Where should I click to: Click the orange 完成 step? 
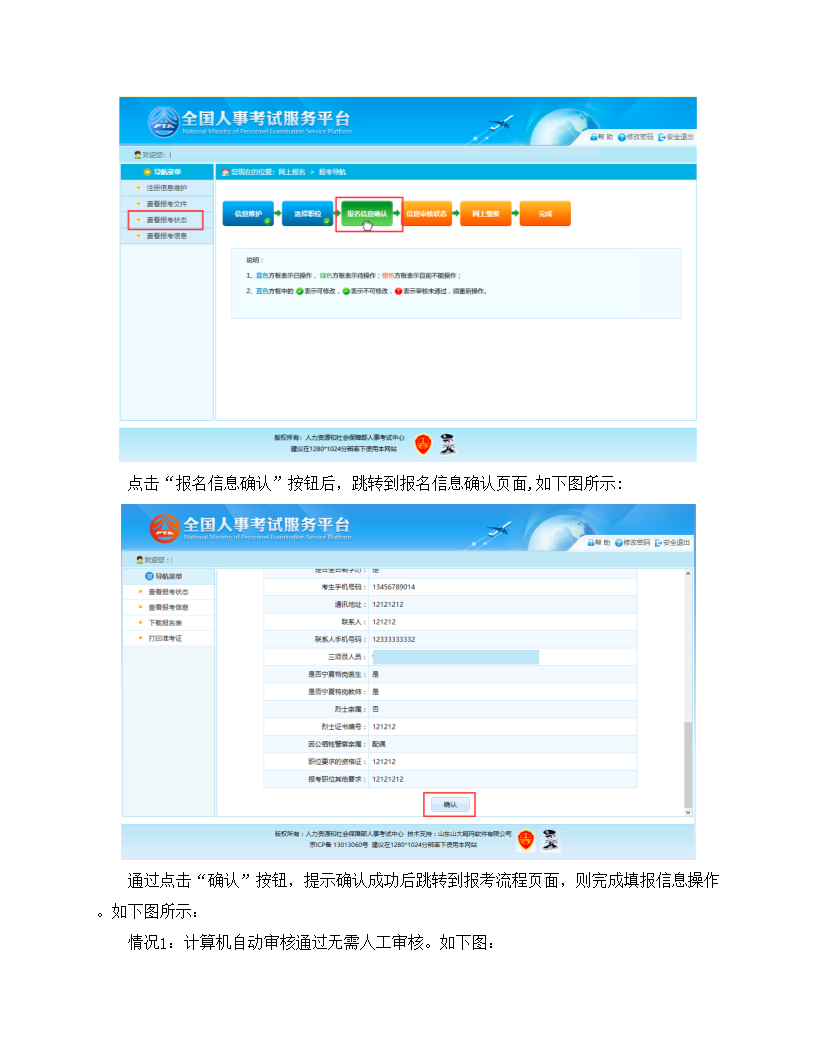tap(545, 213)
